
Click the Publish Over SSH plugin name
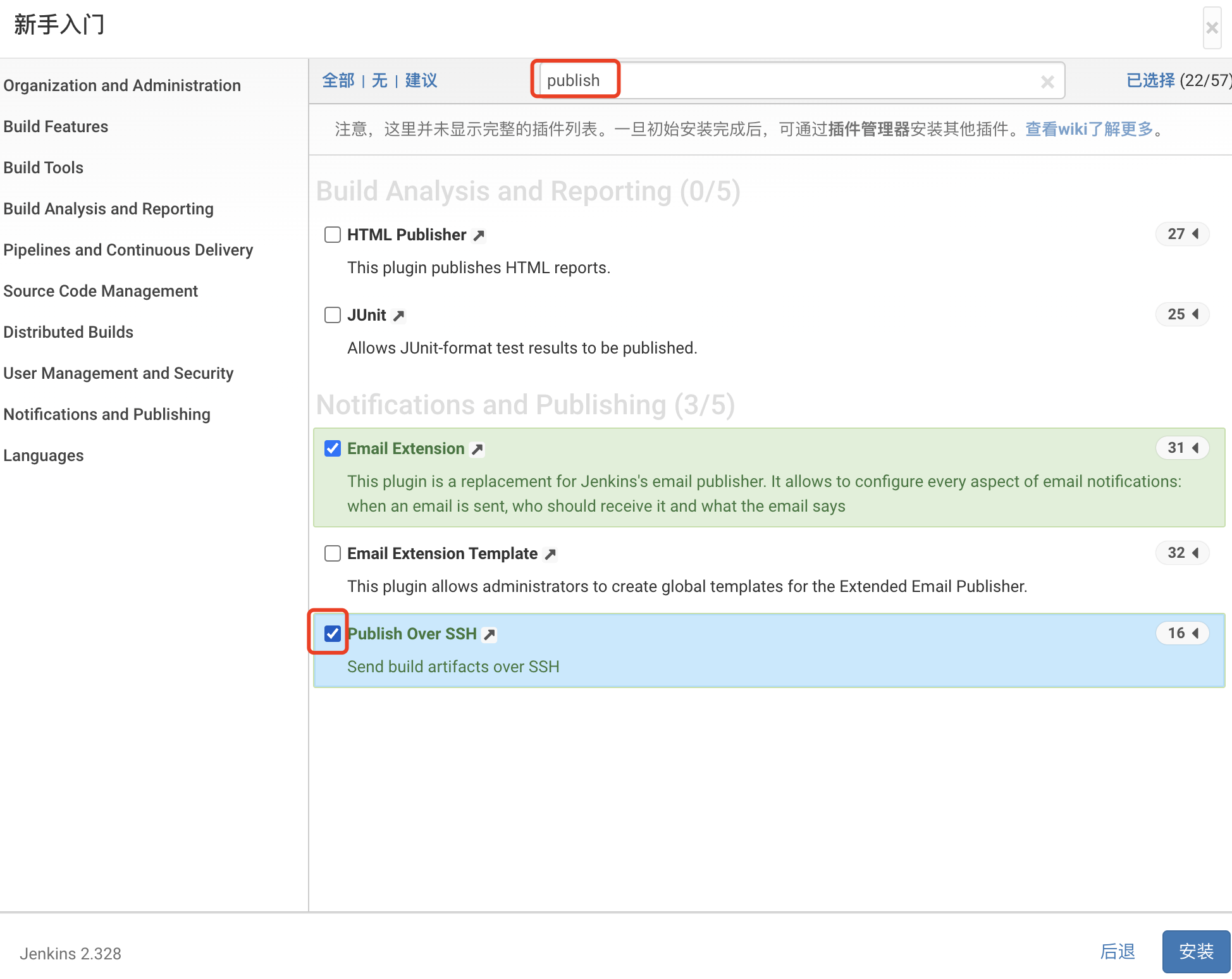pyautogui.click(x=412, y=634)
